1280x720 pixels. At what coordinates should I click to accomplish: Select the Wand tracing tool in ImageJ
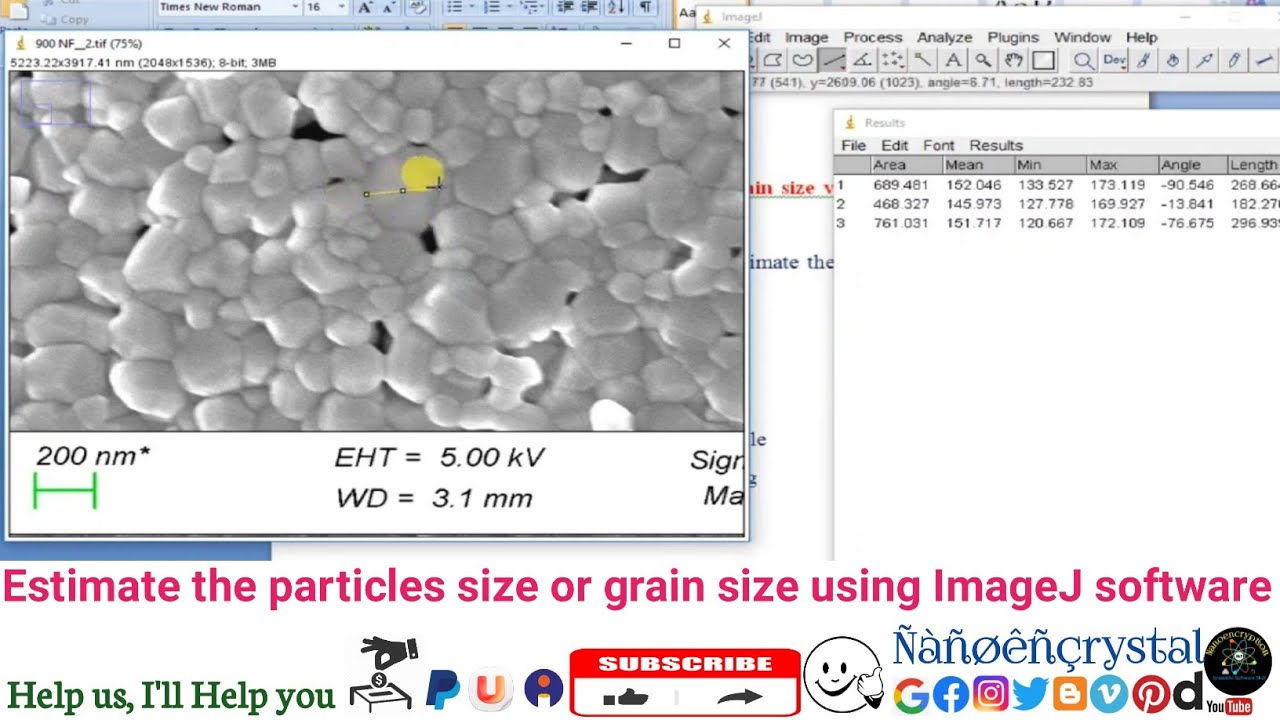coord(923,60)
